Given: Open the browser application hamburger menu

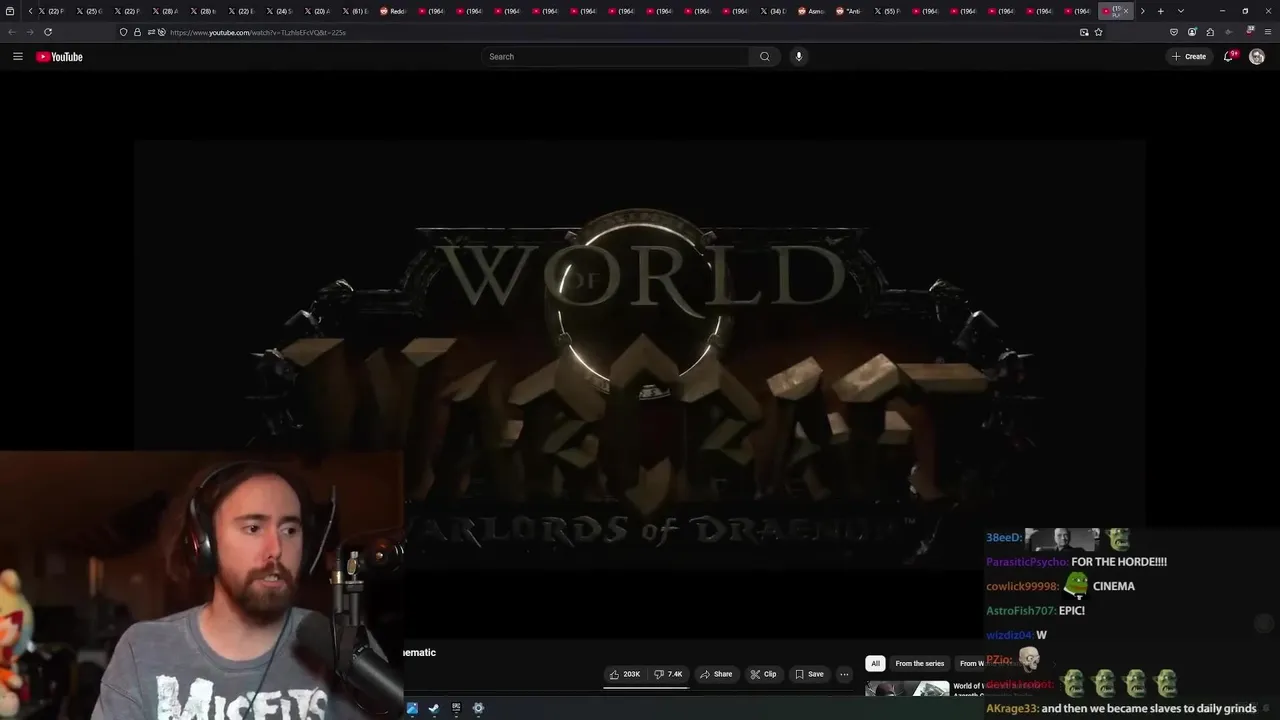Looking at the screenshot, I should coord(1267,32).
